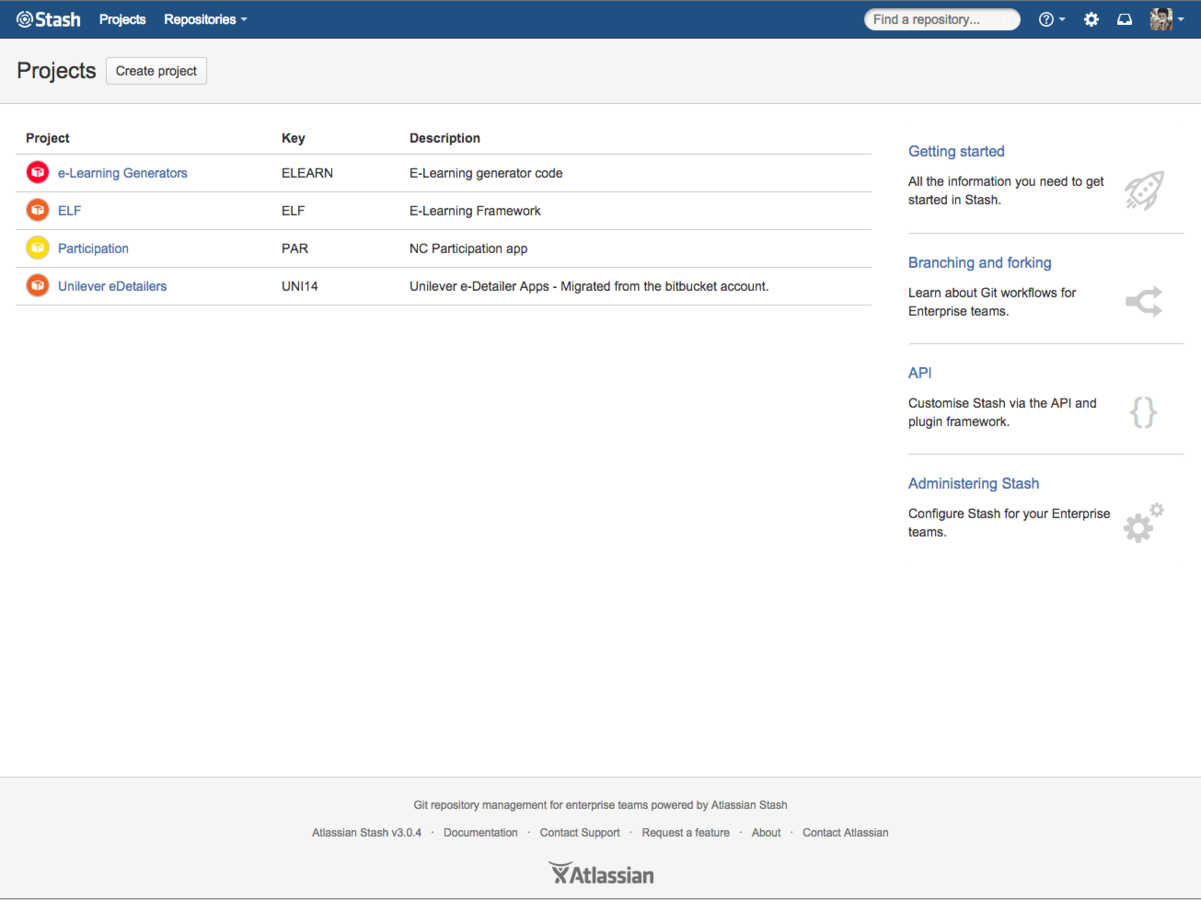Select the PAR key cell
The height and width of the screenshot is (900, 1201).
pyautogui.click(x=295, y=248)
